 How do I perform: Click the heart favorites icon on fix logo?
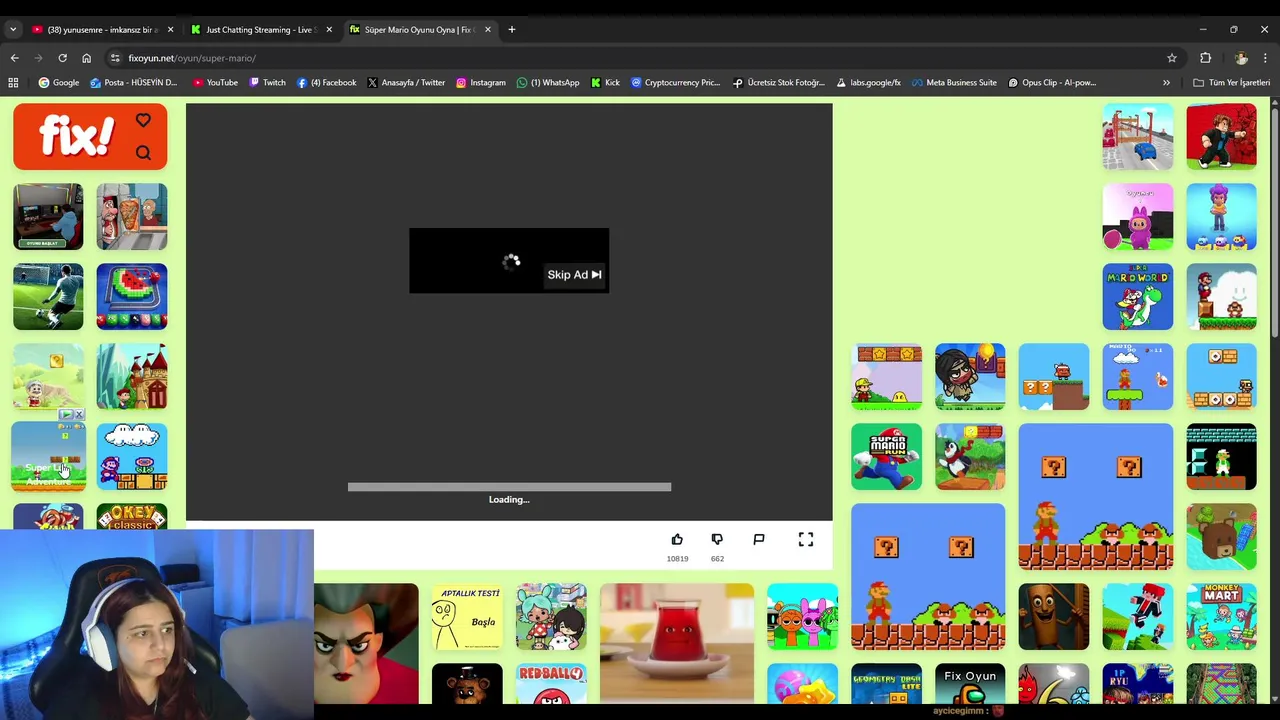click(x=143, y=120)
